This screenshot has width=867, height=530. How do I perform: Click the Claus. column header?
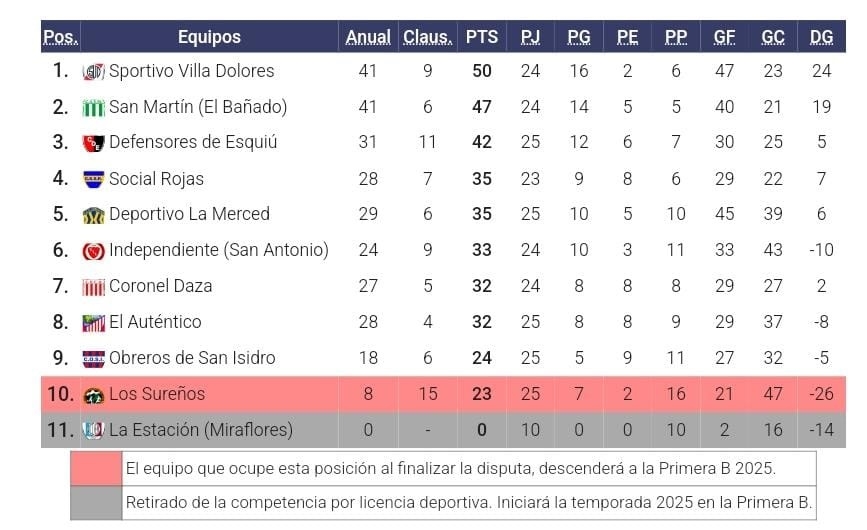tap(427, 37)
